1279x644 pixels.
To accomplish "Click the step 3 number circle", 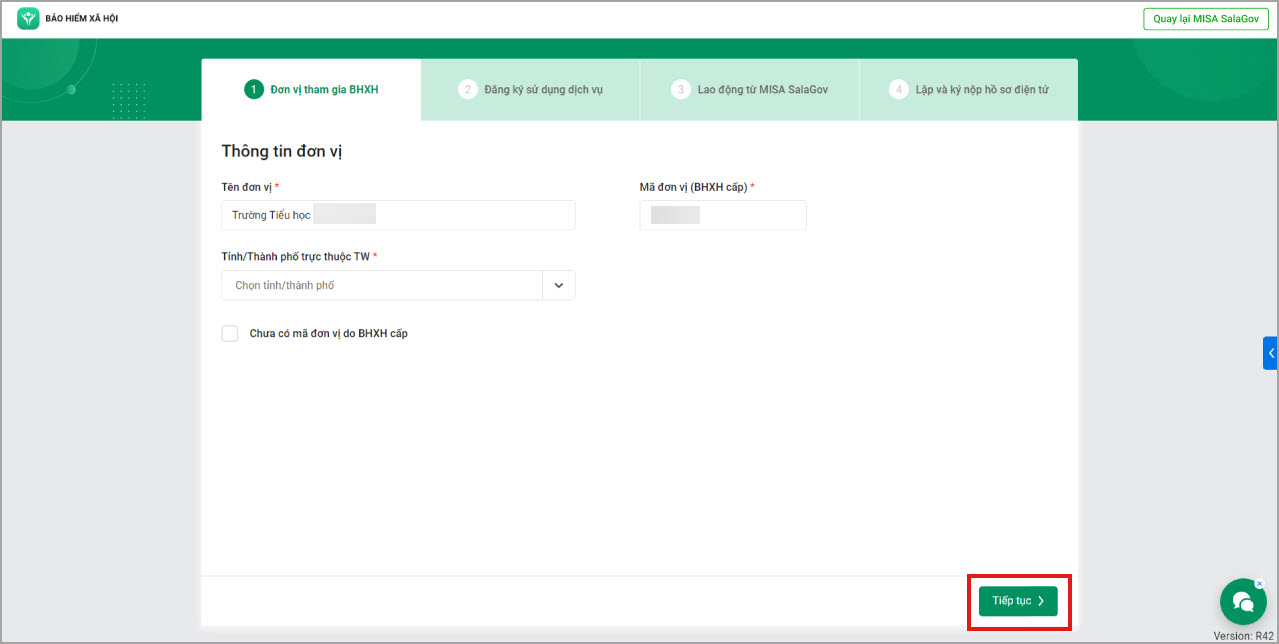I will click(680, 90).
